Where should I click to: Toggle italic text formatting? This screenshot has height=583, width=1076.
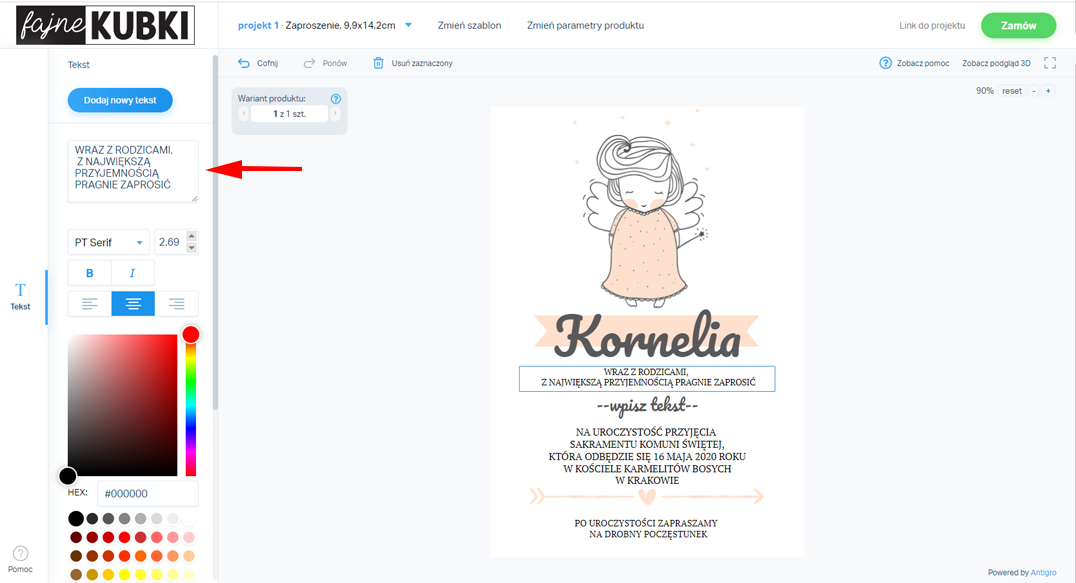pos(132,273)
